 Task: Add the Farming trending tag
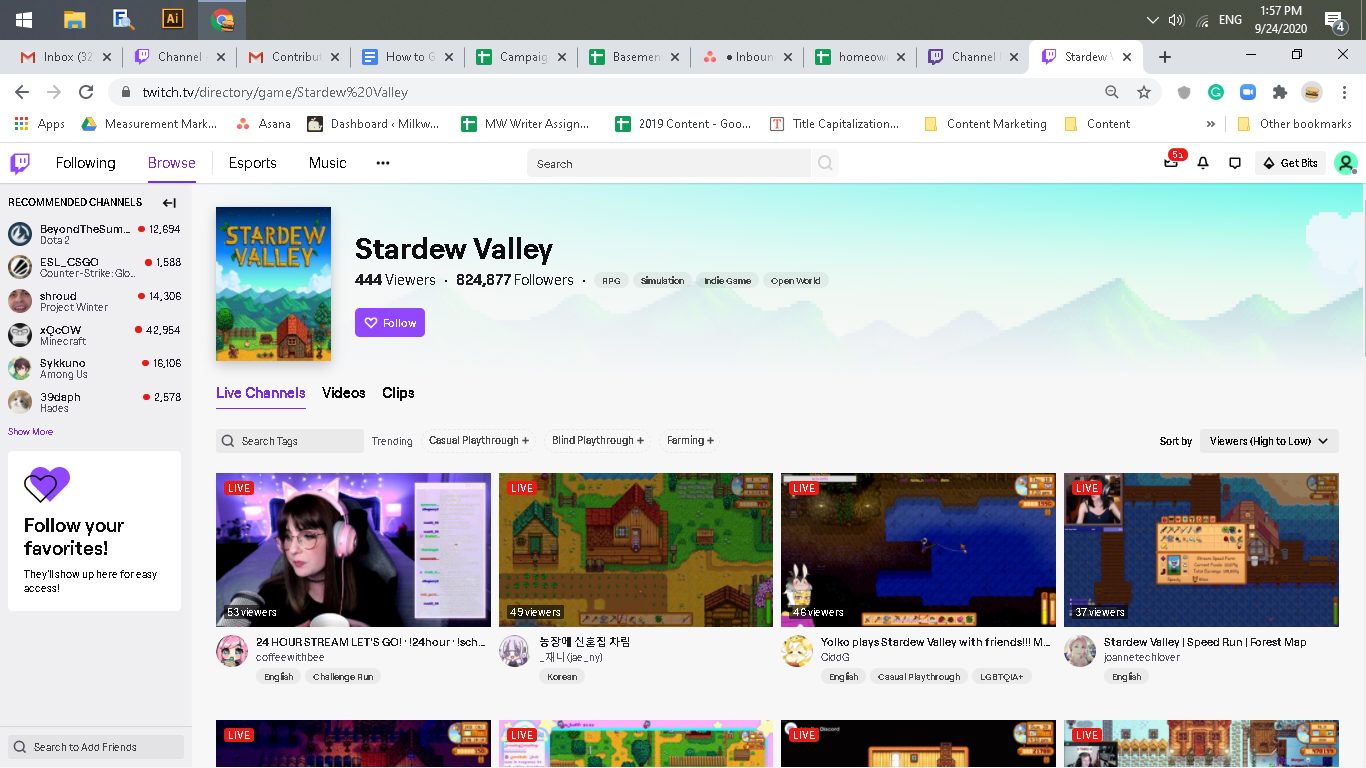coord(691,440)
